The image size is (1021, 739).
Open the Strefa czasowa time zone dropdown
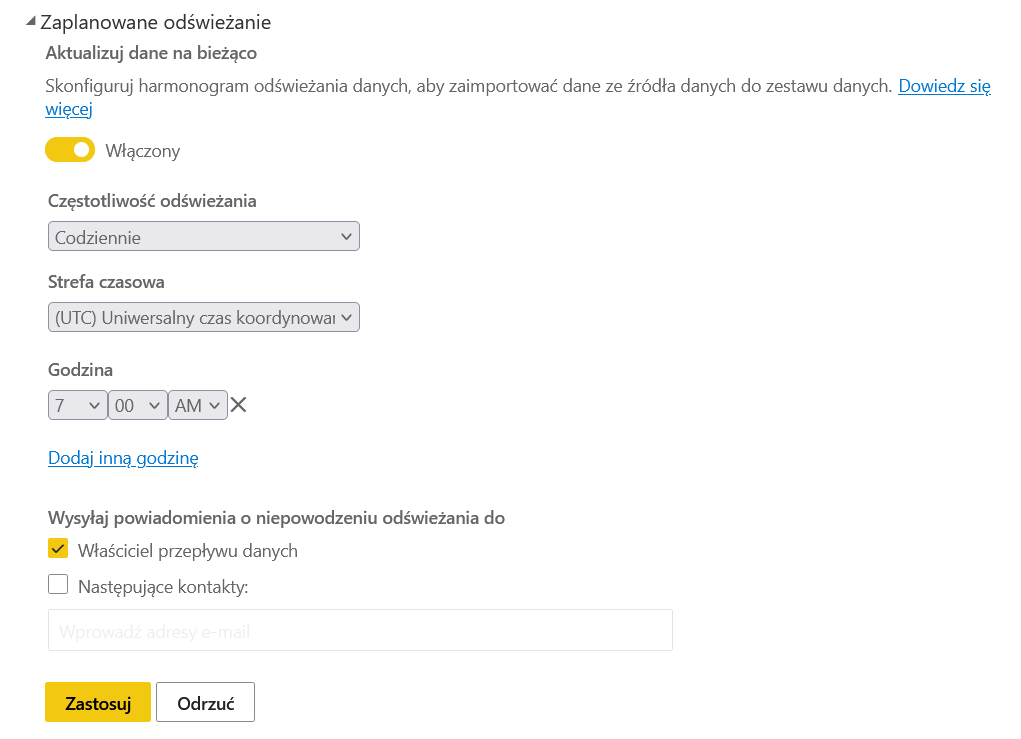203,318
